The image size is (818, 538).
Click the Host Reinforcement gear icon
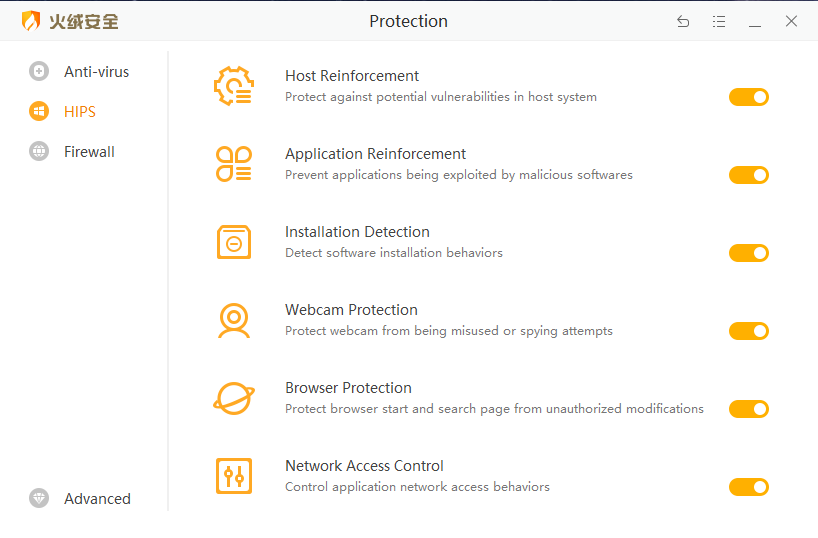click(234, 86)
